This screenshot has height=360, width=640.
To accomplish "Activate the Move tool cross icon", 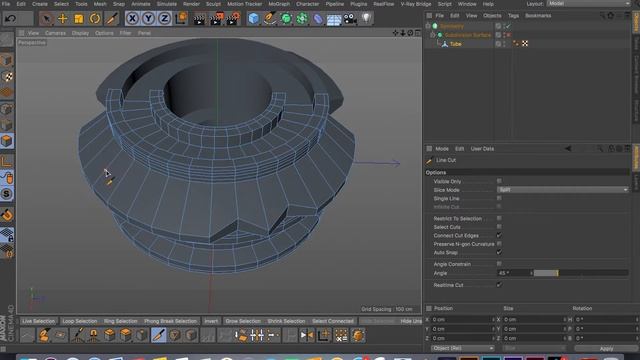I will point(62,18).
